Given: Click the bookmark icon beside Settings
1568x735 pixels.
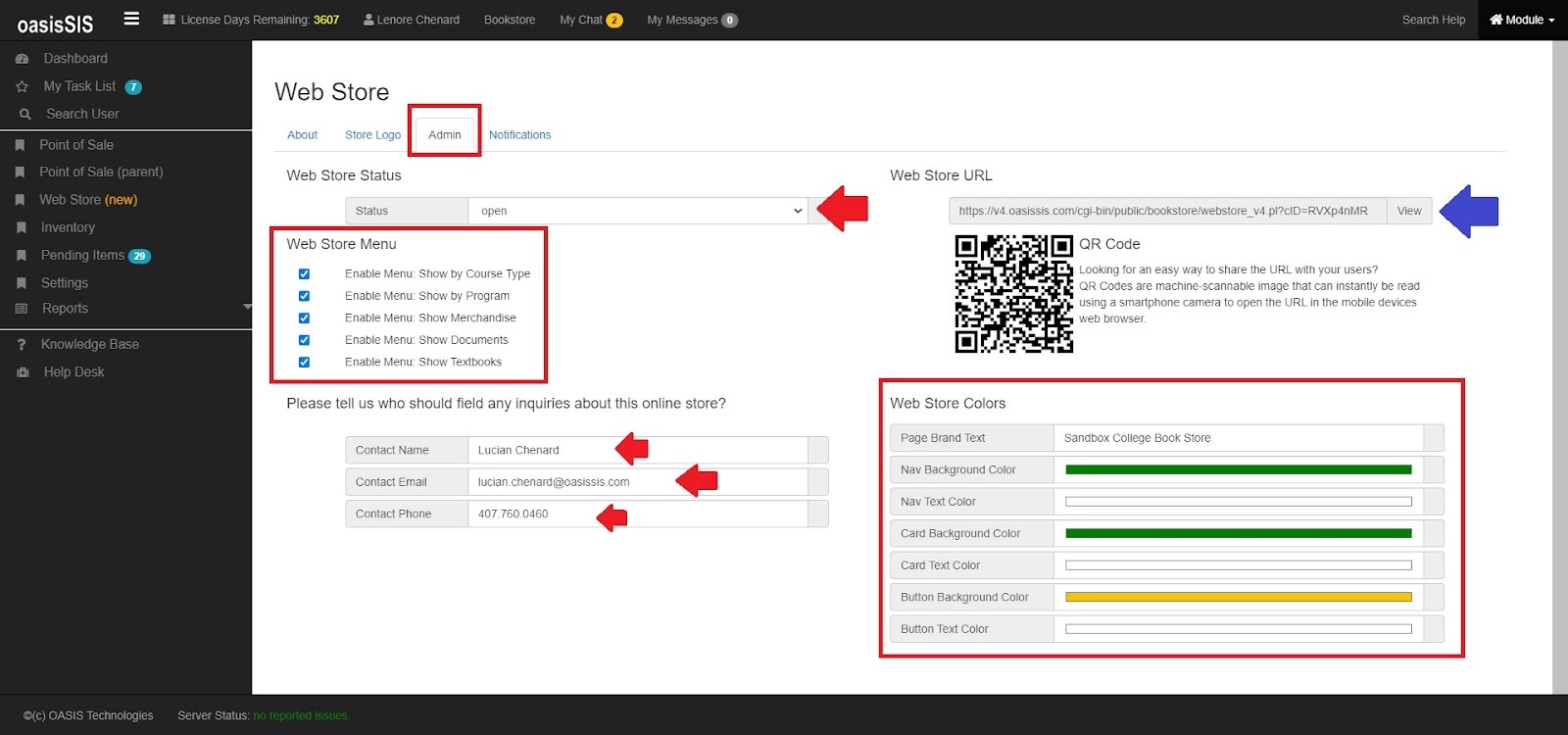Looking at the screenshot, I should point(21,283).
